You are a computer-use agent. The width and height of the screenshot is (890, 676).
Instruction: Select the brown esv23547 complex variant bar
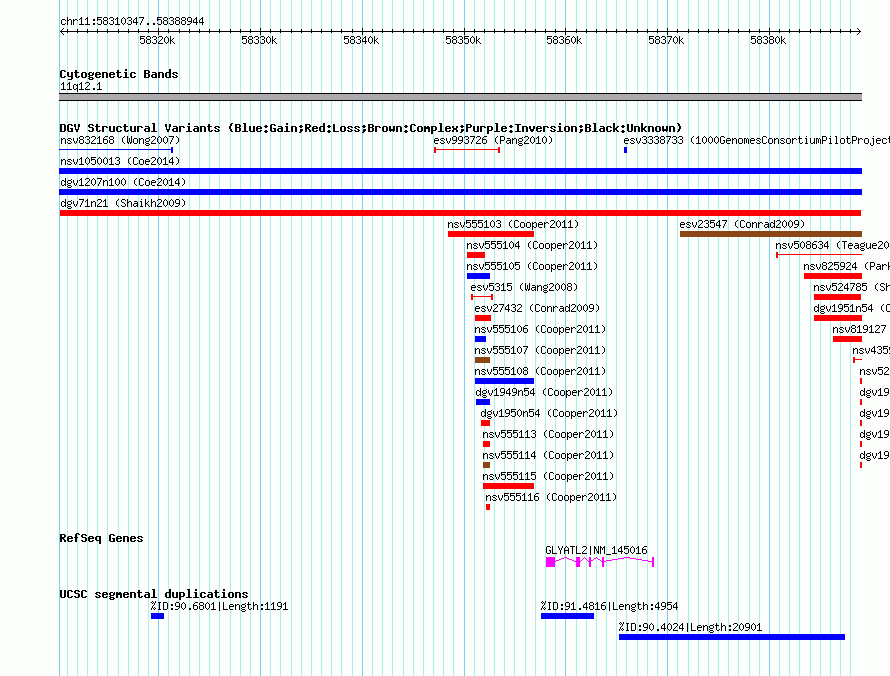pyautogui.click(x=769, y=234)
